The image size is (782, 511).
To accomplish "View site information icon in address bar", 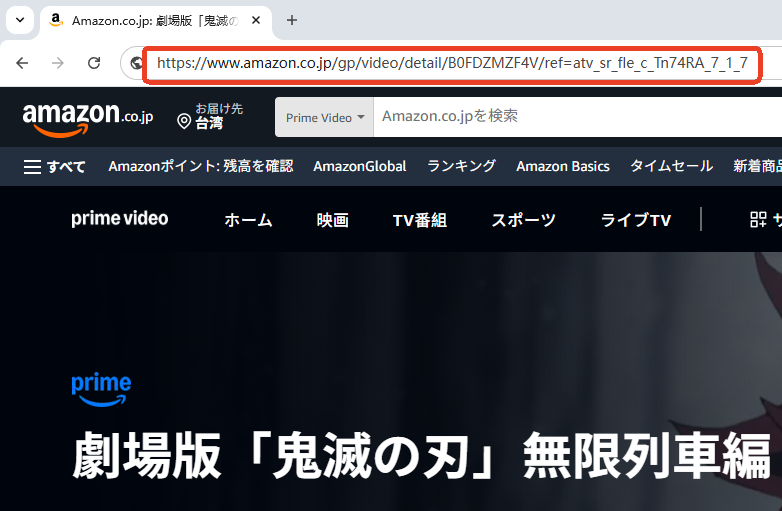I will coord(136,63).
